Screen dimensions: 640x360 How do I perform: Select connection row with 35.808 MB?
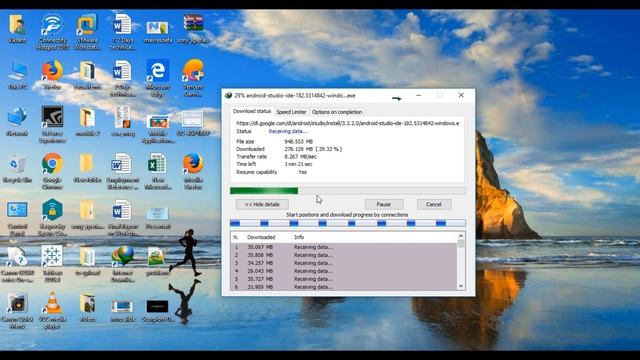[x=344, y=255]
